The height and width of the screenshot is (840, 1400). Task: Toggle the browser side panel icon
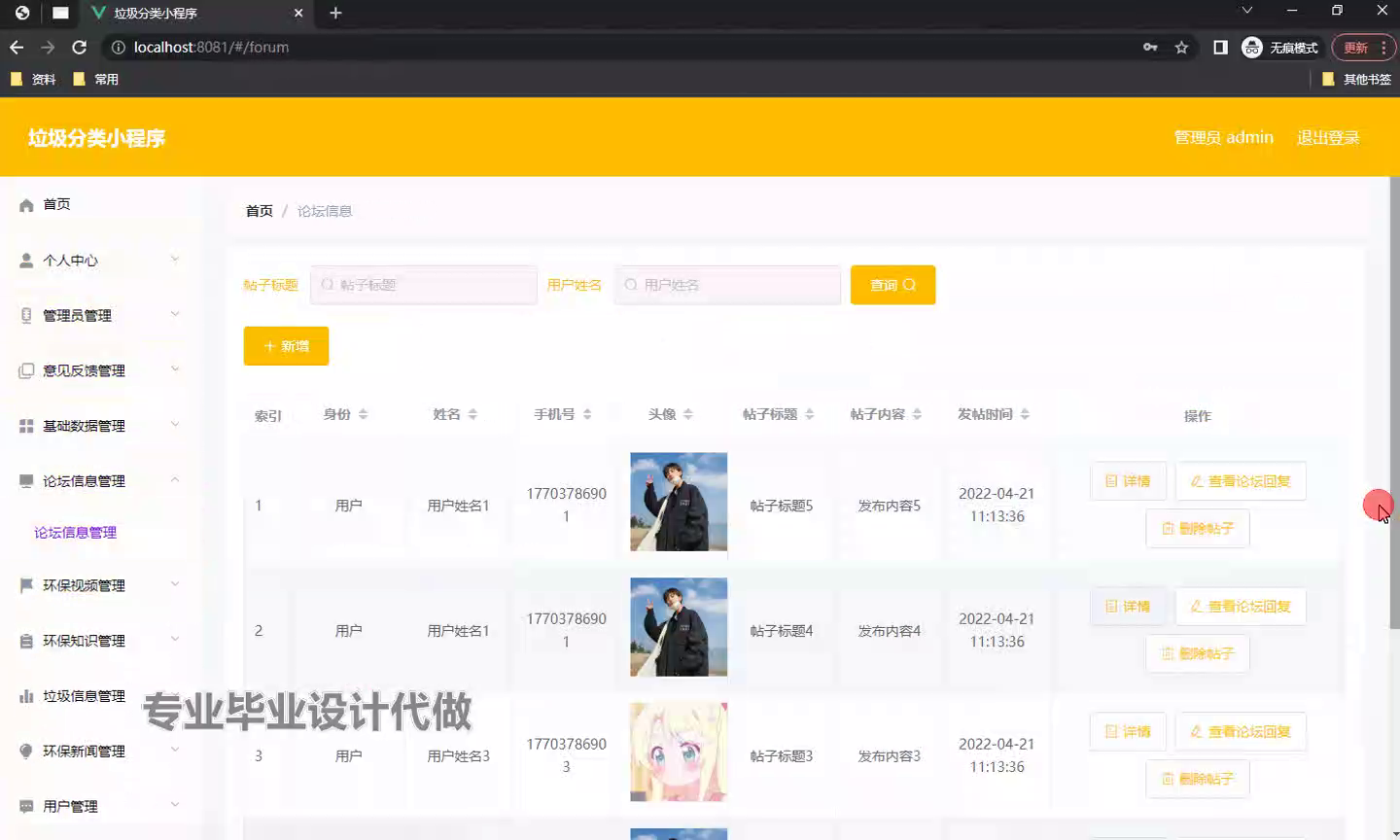[1220, 47]
